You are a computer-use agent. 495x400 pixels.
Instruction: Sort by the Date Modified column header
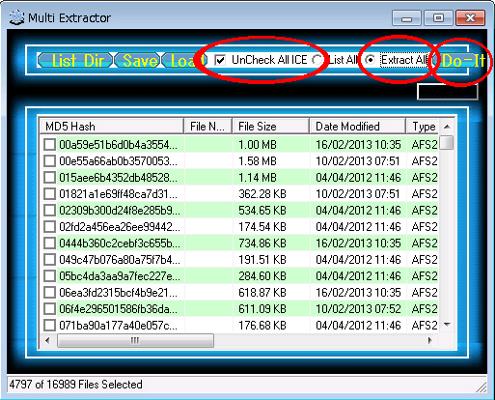(357, 126)
